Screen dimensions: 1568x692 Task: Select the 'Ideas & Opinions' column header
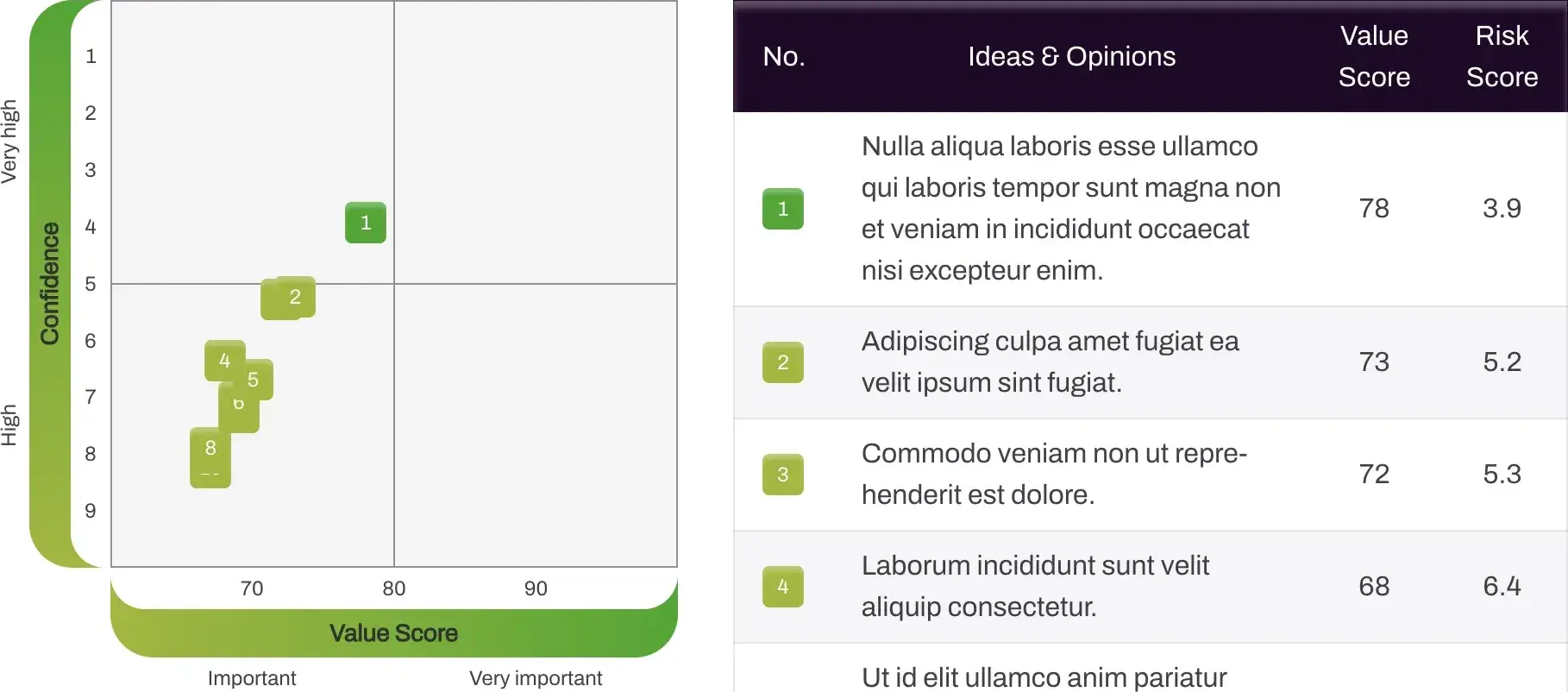[1071, 57]
